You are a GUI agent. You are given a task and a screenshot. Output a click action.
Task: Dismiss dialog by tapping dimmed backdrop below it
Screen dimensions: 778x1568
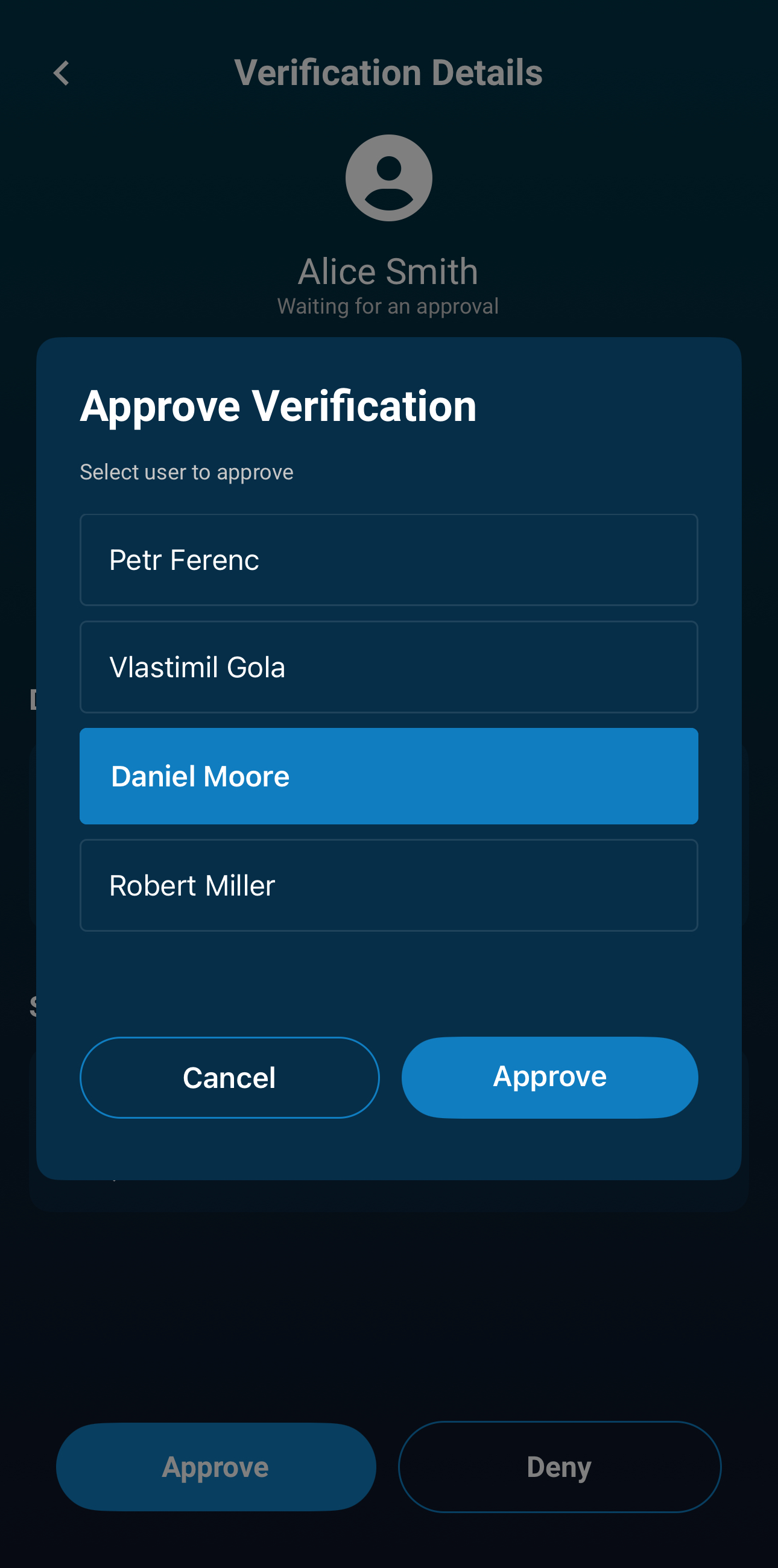[388, 1309]
